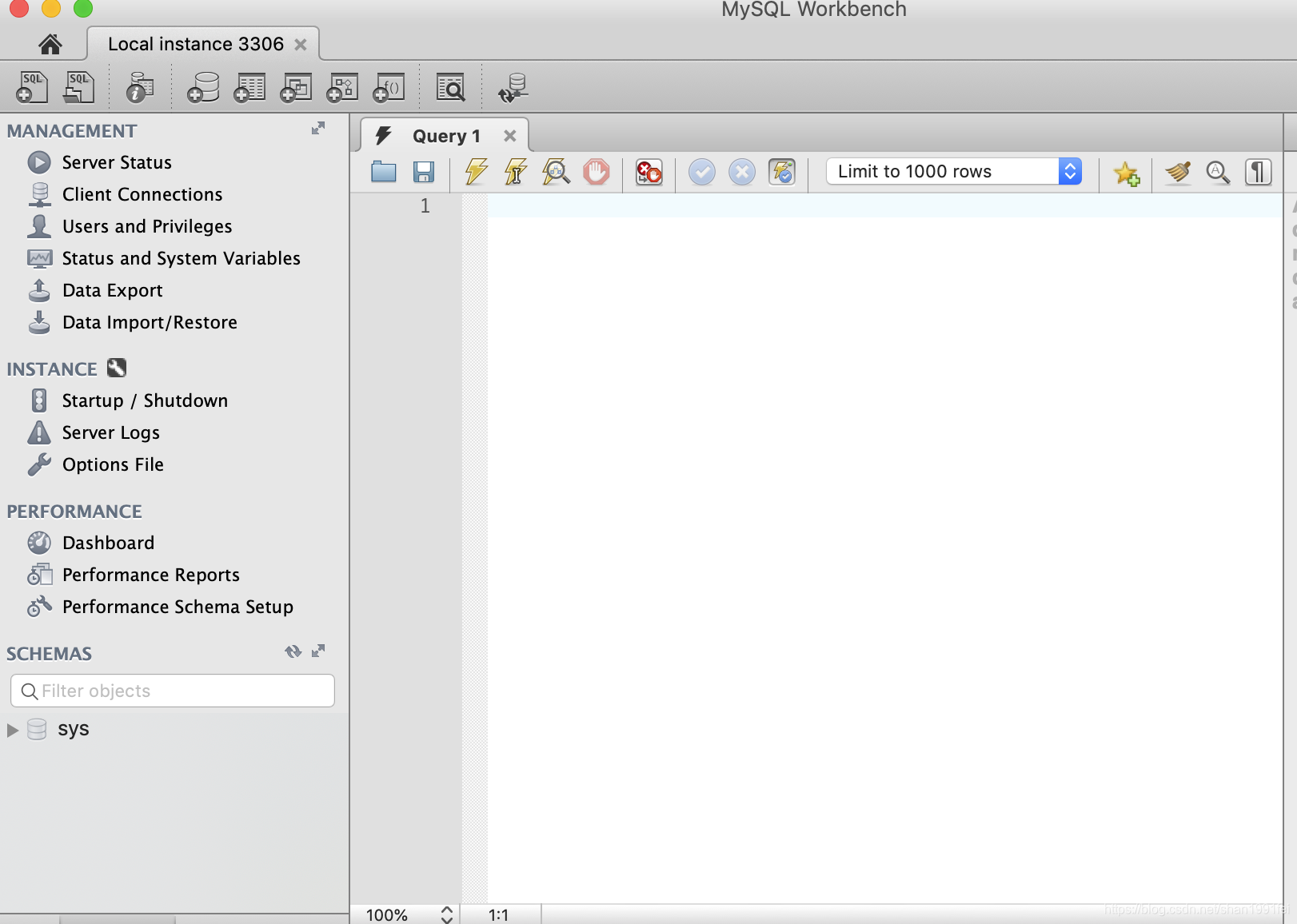1297x924 pixels.
Task: Open Data Import/Restore
Action: (150, 322)
